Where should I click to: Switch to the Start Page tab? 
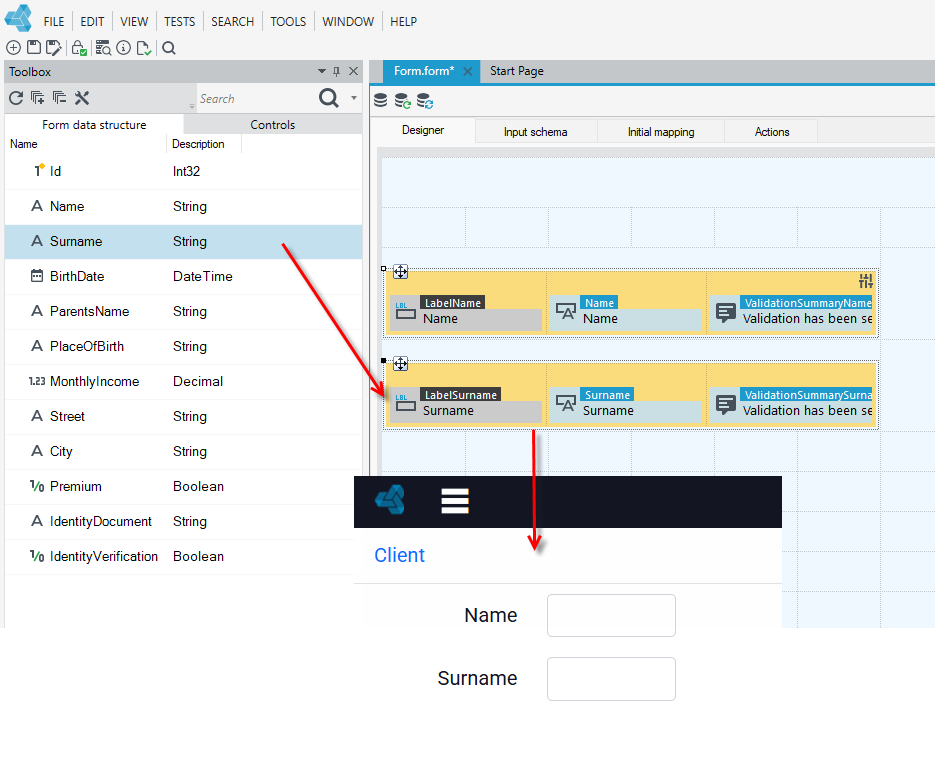pos(516,71)
